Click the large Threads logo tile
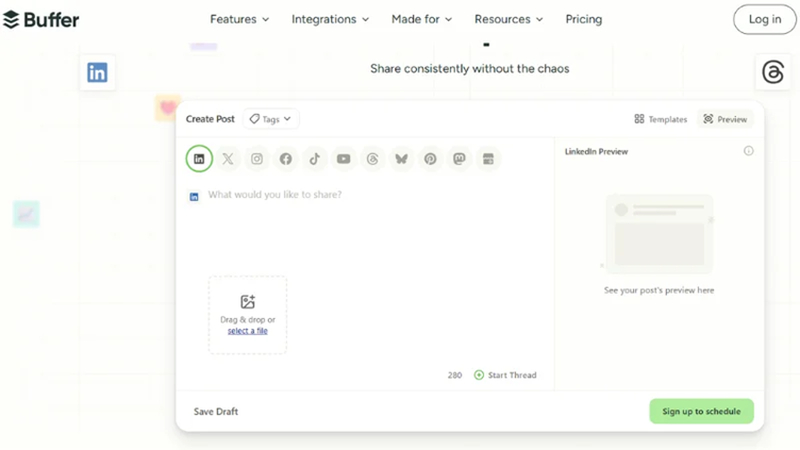The width and height of the screenshot is (800, 450). (773, 72)
